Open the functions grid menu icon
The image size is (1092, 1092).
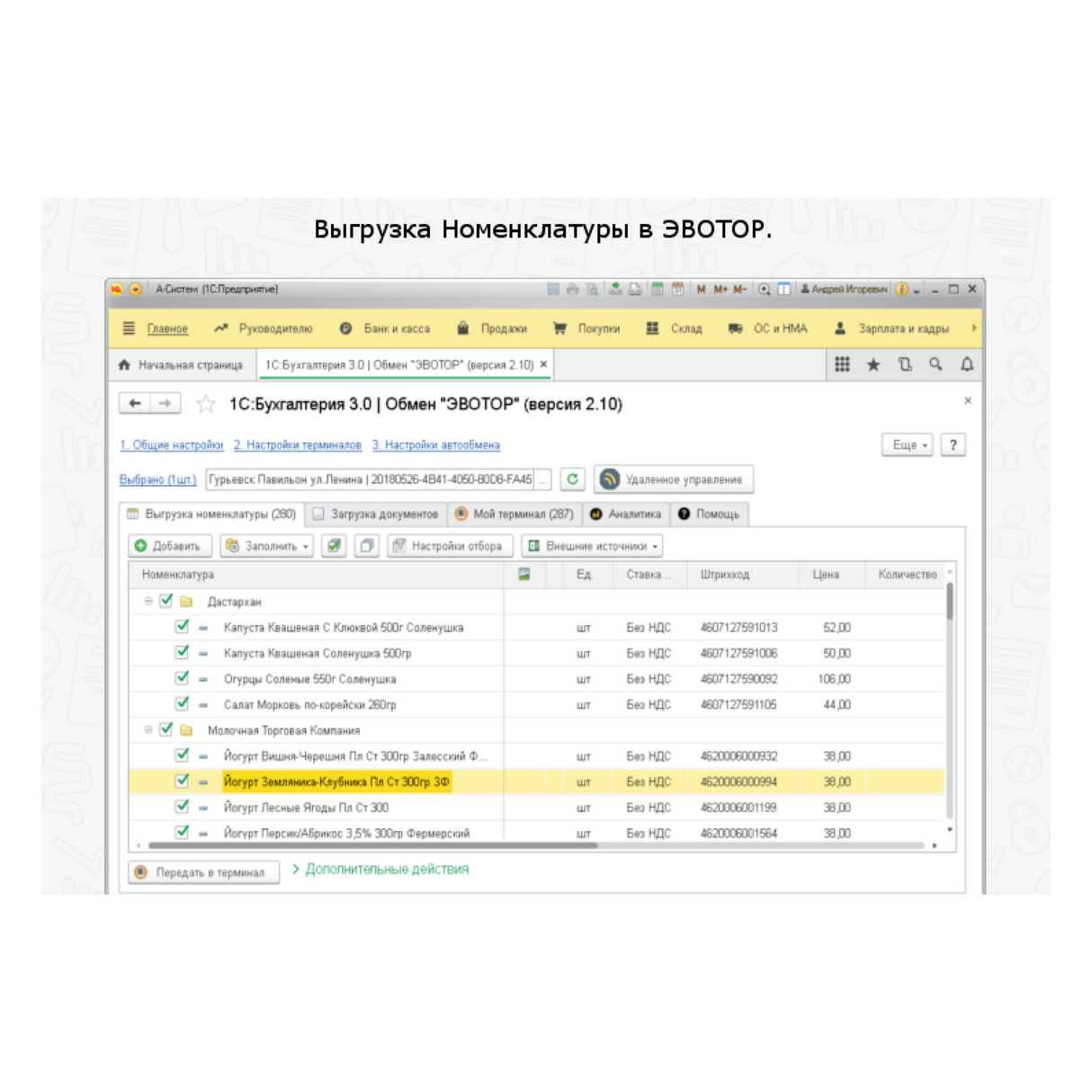[x=842, y=364]
